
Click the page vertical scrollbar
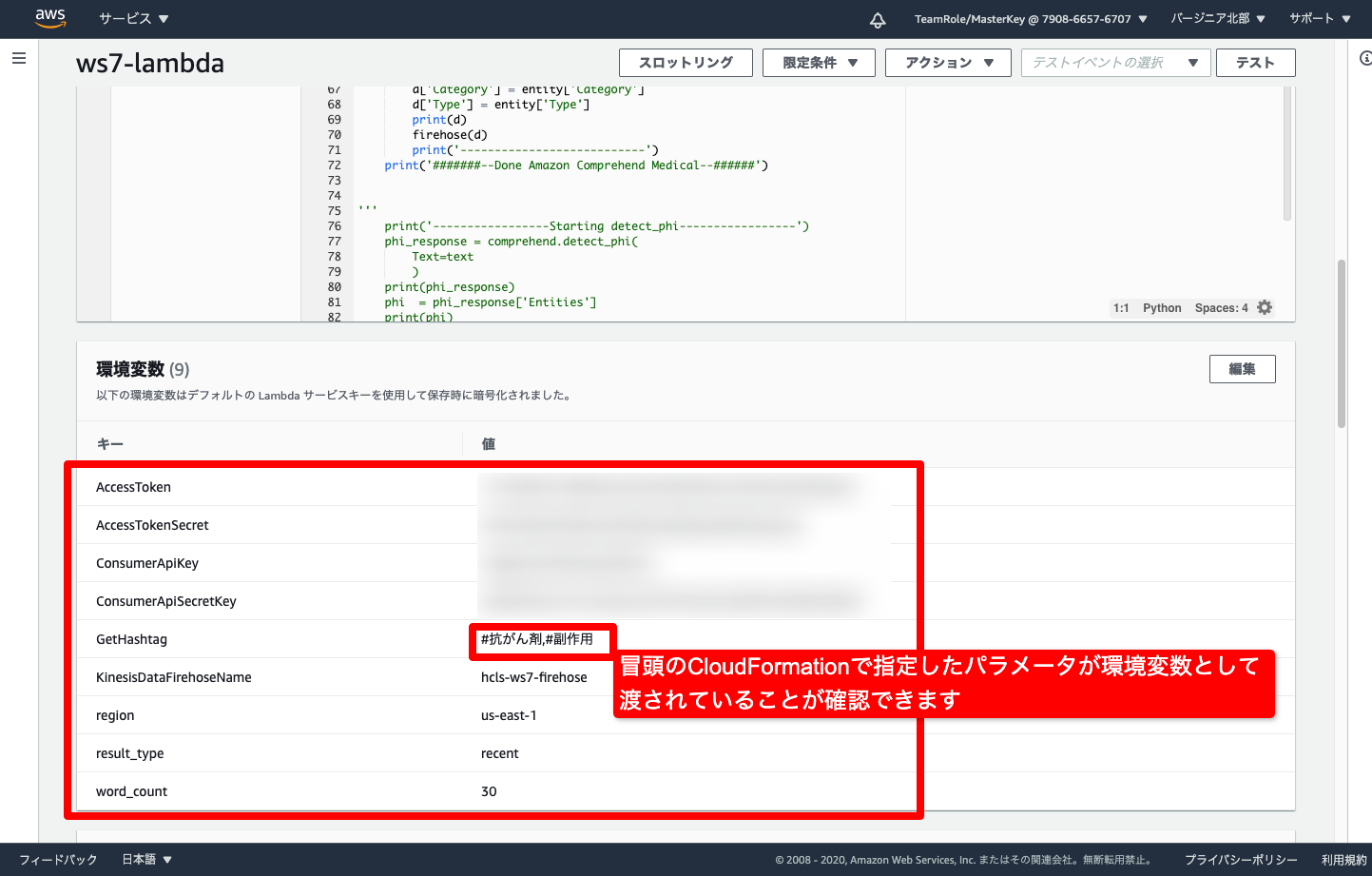[x=1342, y=342]
